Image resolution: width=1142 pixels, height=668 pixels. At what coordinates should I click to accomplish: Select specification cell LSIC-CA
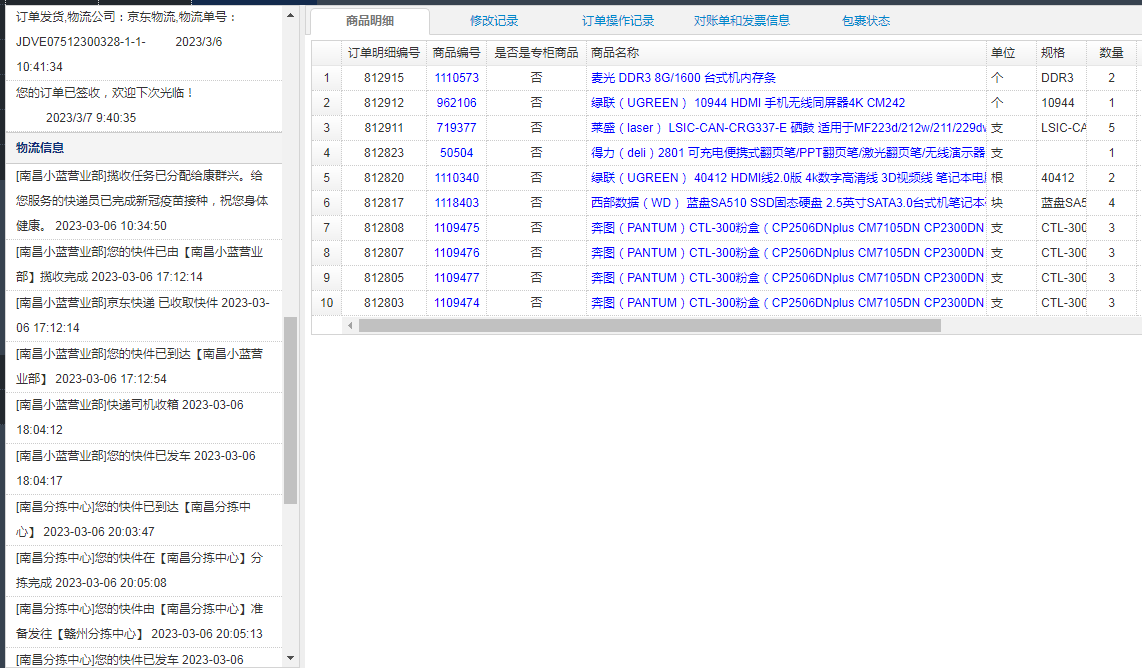(1061, 127)
